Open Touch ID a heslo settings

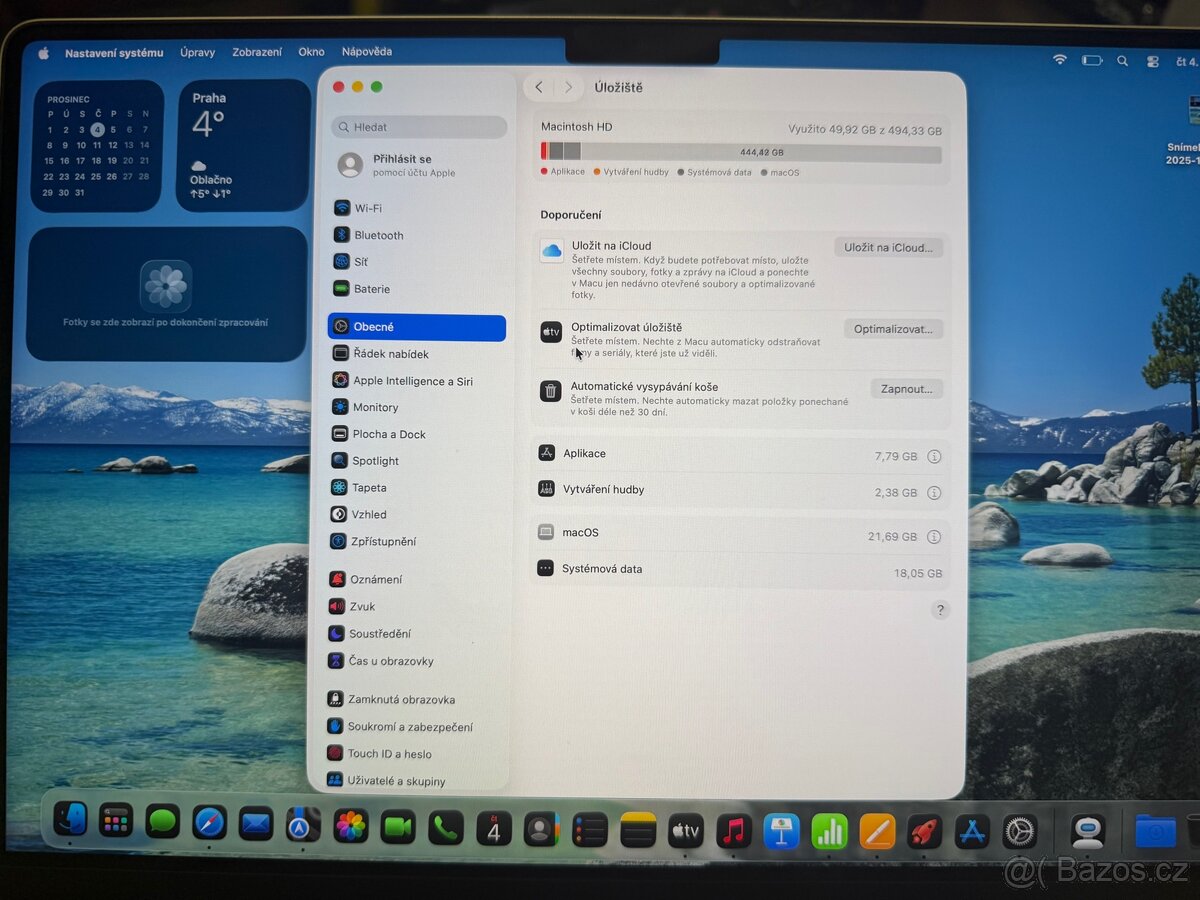click(x=390, y=753)
